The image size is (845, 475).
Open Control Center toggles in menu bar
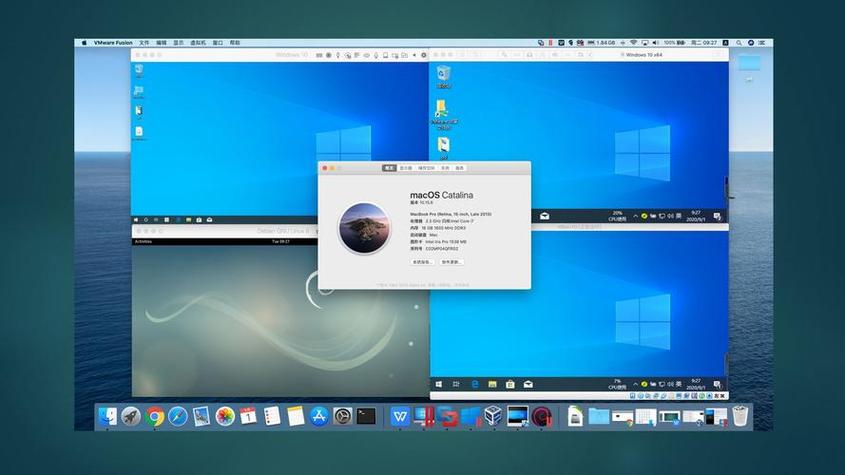[x=761, y=43]
